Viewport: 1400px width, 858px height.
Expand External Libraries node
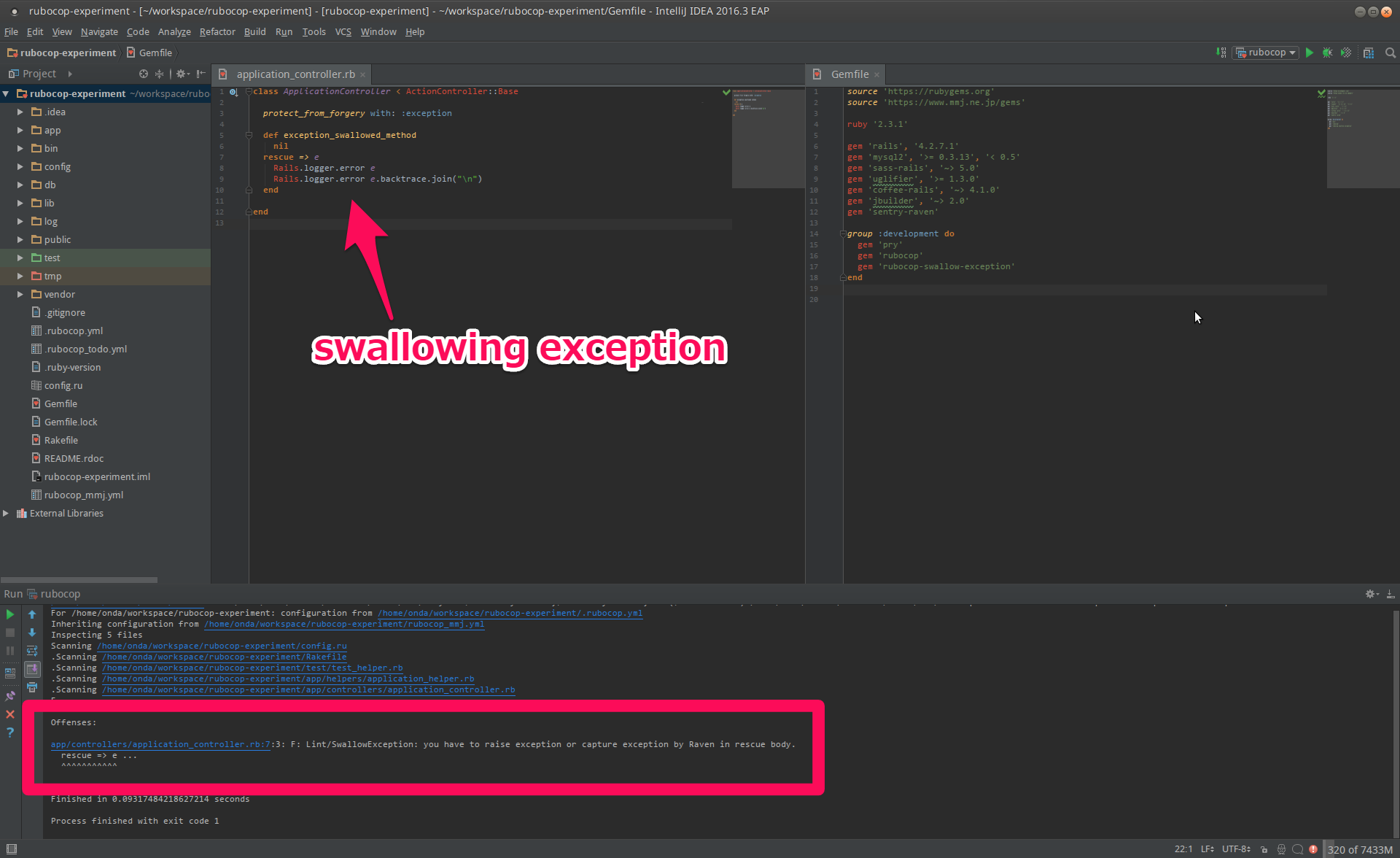(6, 513)
